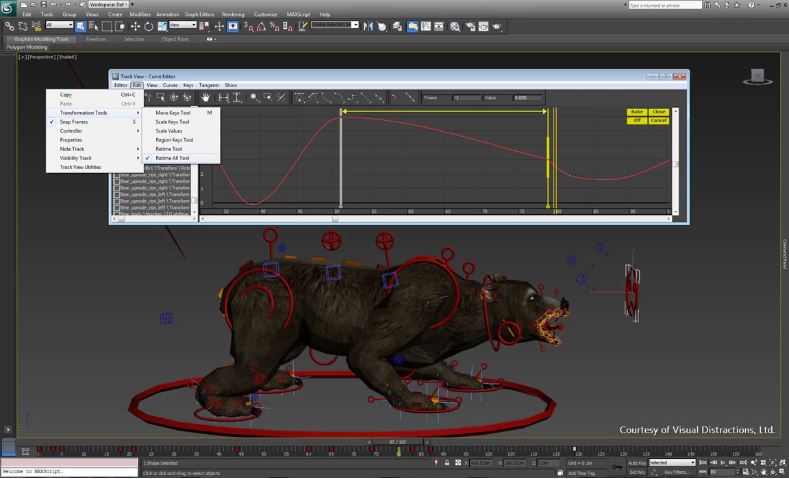Viewport: 789px width, 479px height.
Task: Select the Pan hand tool in Curve Editor
Action: tap(205, 98)
